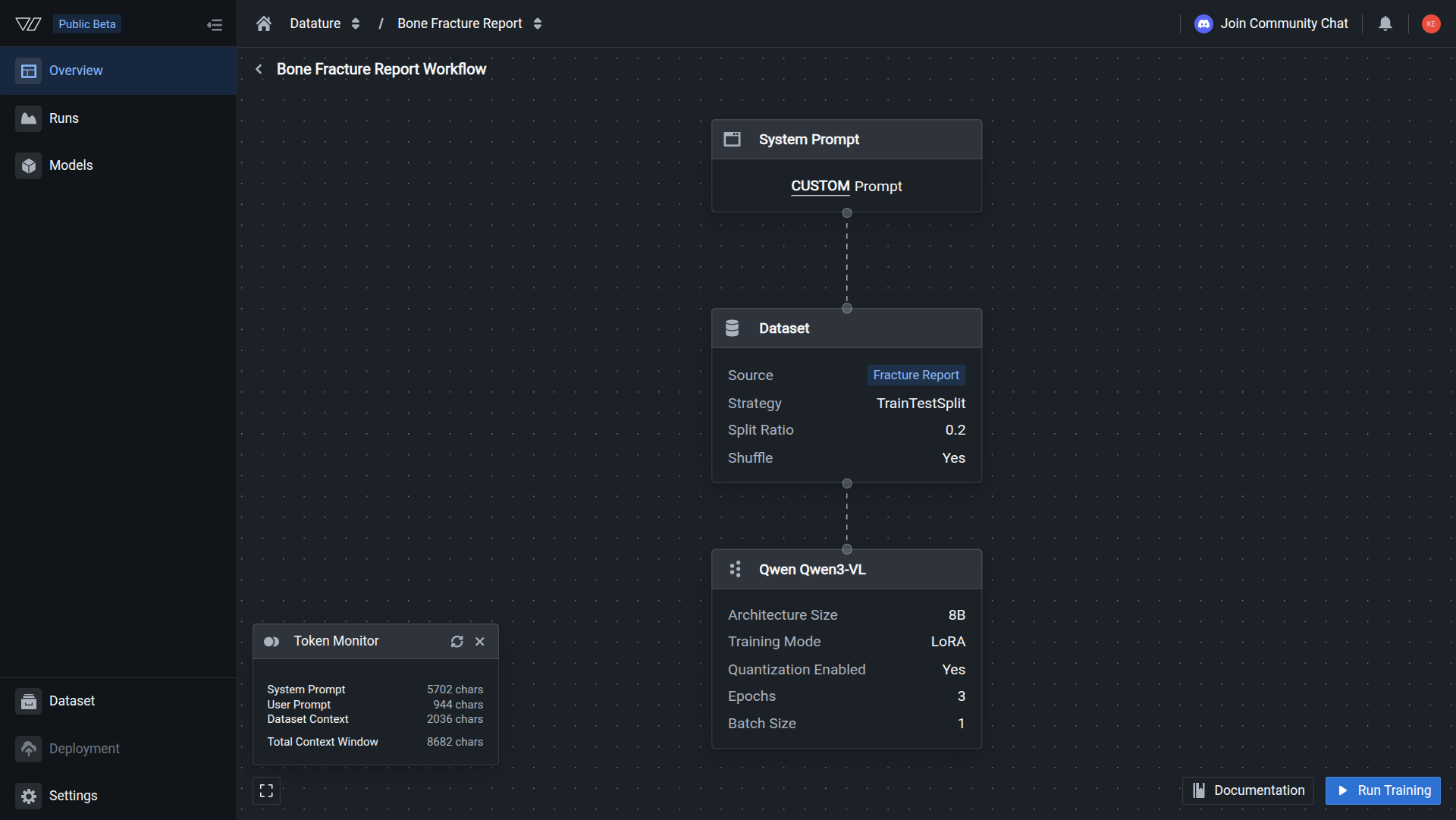This screenshot has height=820, width=1456.
Task: Click the Datature logo icon
Action: point(28,24)
